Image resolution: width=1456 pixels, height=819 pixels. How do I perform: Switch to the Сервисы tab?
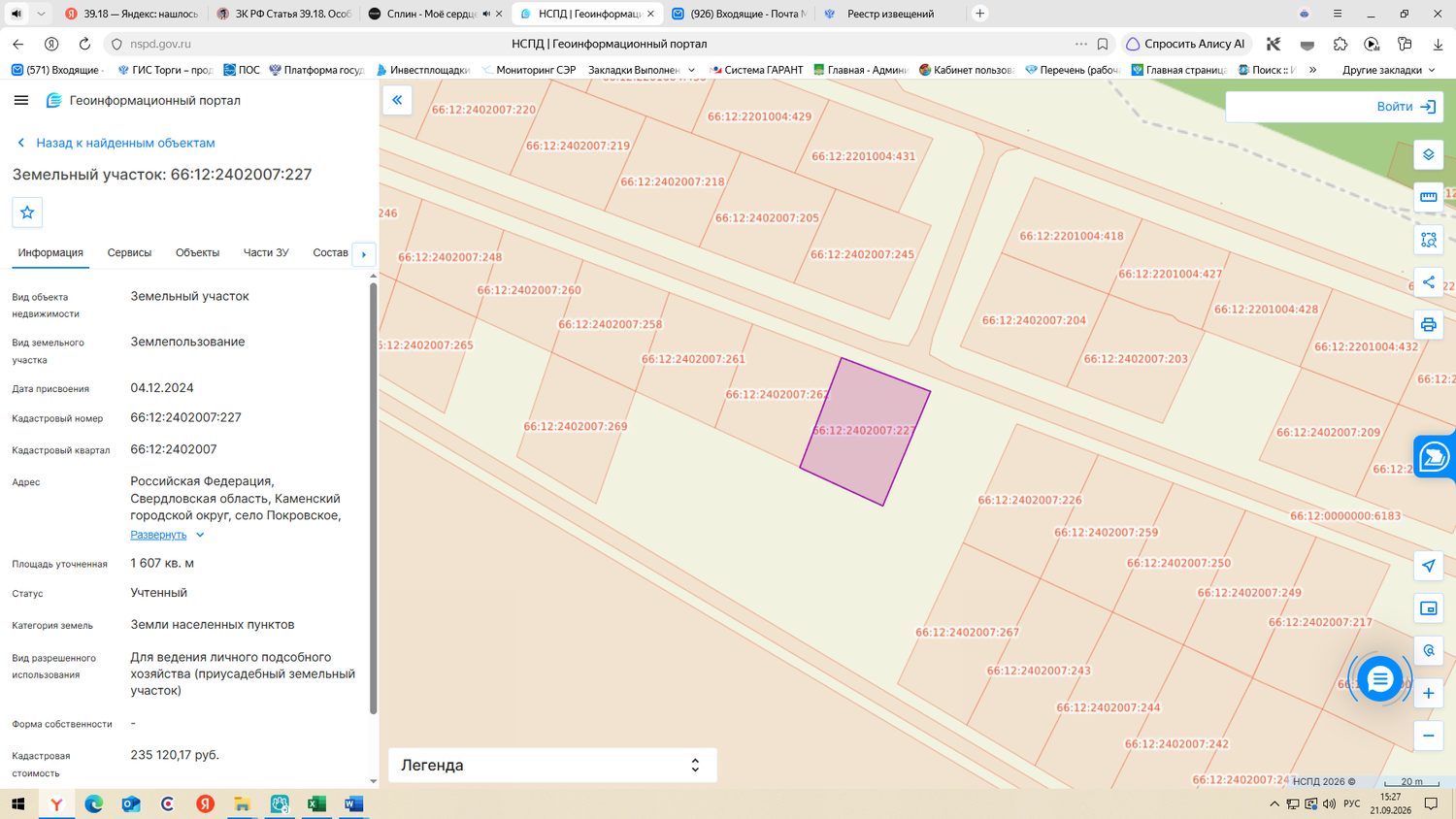point(129,252)
